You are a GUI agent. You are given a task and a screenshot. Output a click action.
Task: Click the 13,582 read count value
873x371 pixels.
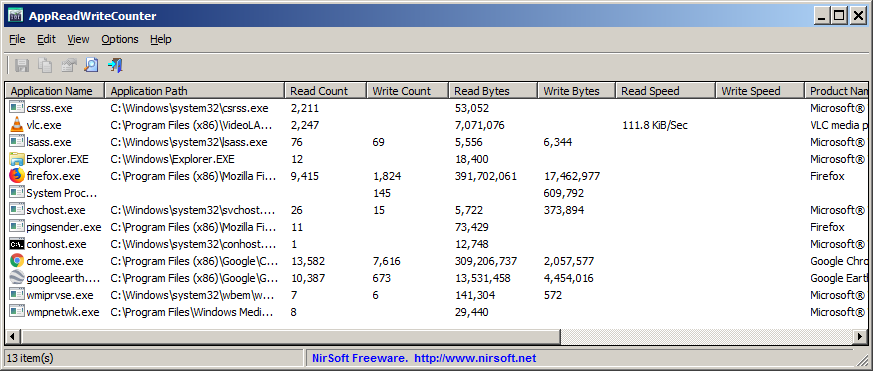coord(307,261)
